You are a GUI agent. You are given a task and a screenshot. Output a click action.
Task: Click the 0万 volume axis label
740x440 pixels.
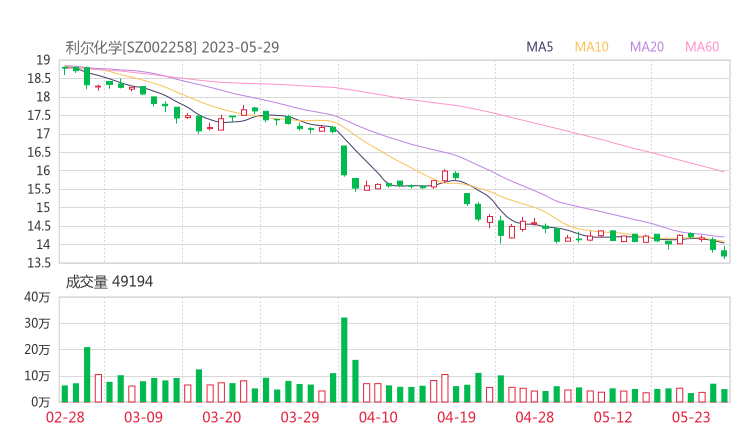[41, 402]
